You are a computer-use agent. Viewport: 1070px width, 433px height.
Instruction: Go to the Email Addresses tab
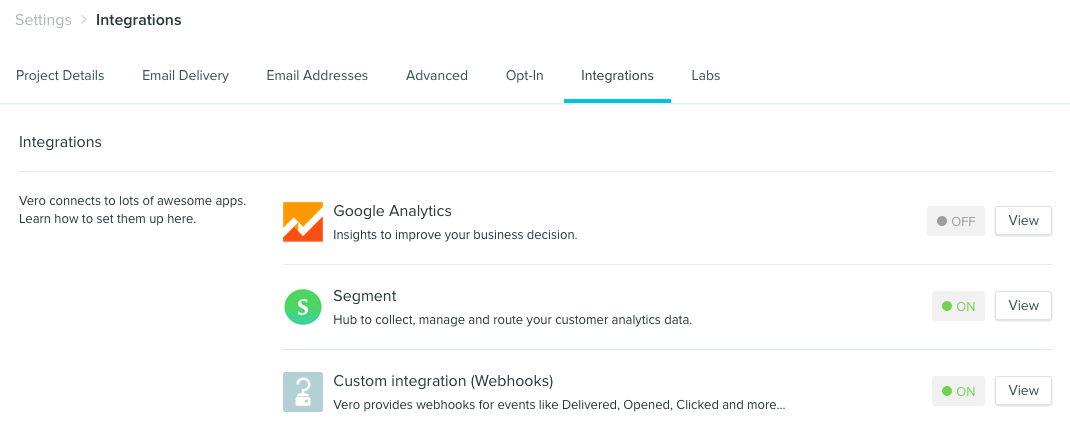tap(317, 75)
